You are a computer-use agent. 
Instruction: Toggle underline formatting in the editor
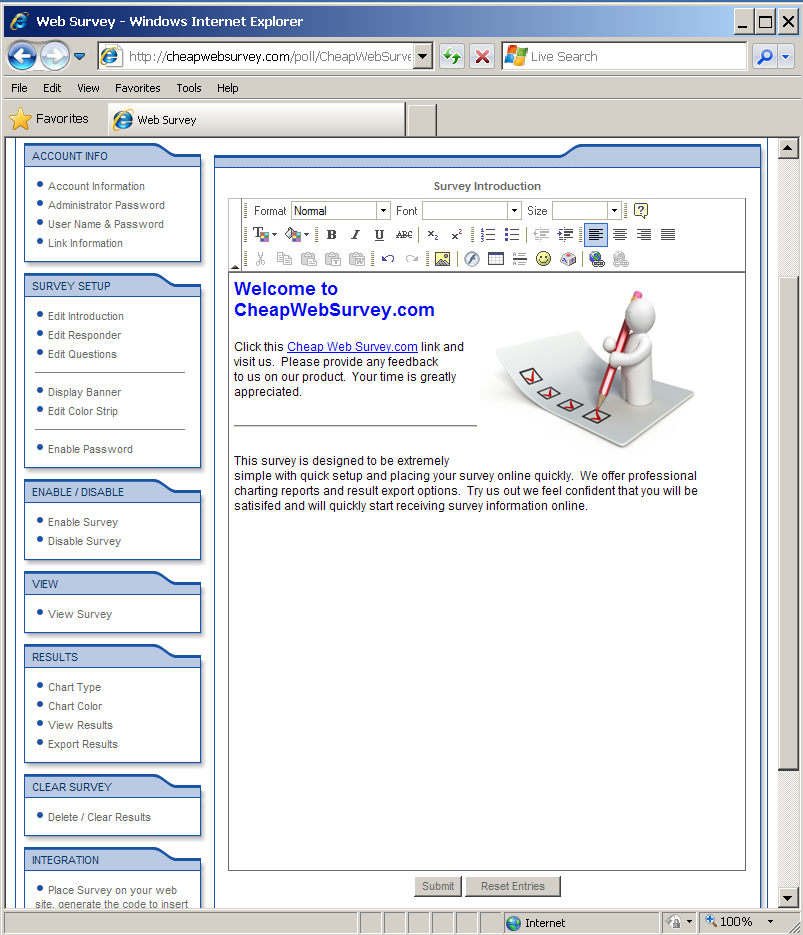(379, 235)
